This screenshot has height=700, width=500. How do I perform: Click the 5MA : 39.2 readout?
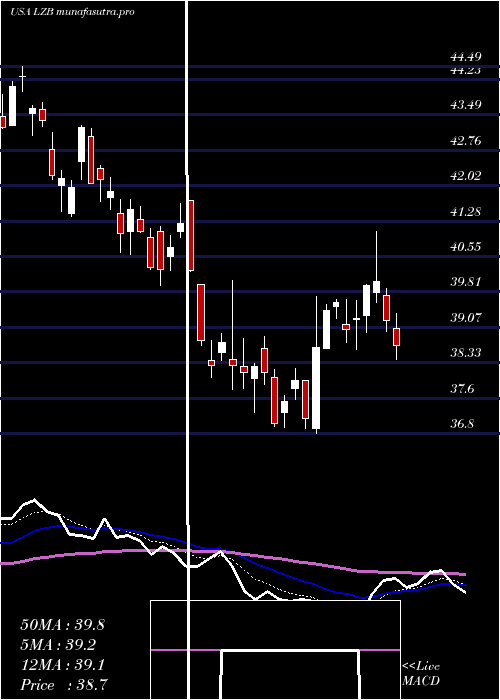coord(58,645)
